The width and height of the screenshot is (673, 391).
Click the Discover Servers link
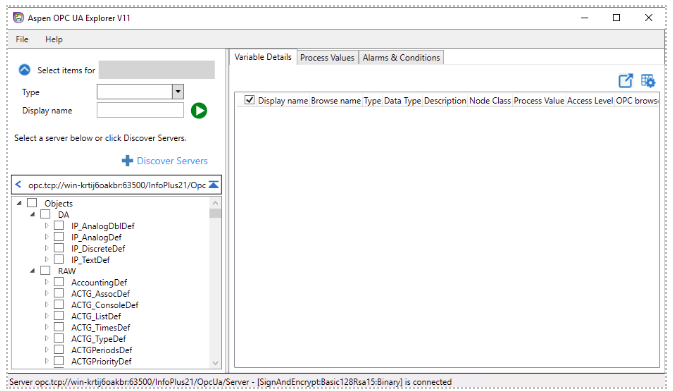click(172, 161)
